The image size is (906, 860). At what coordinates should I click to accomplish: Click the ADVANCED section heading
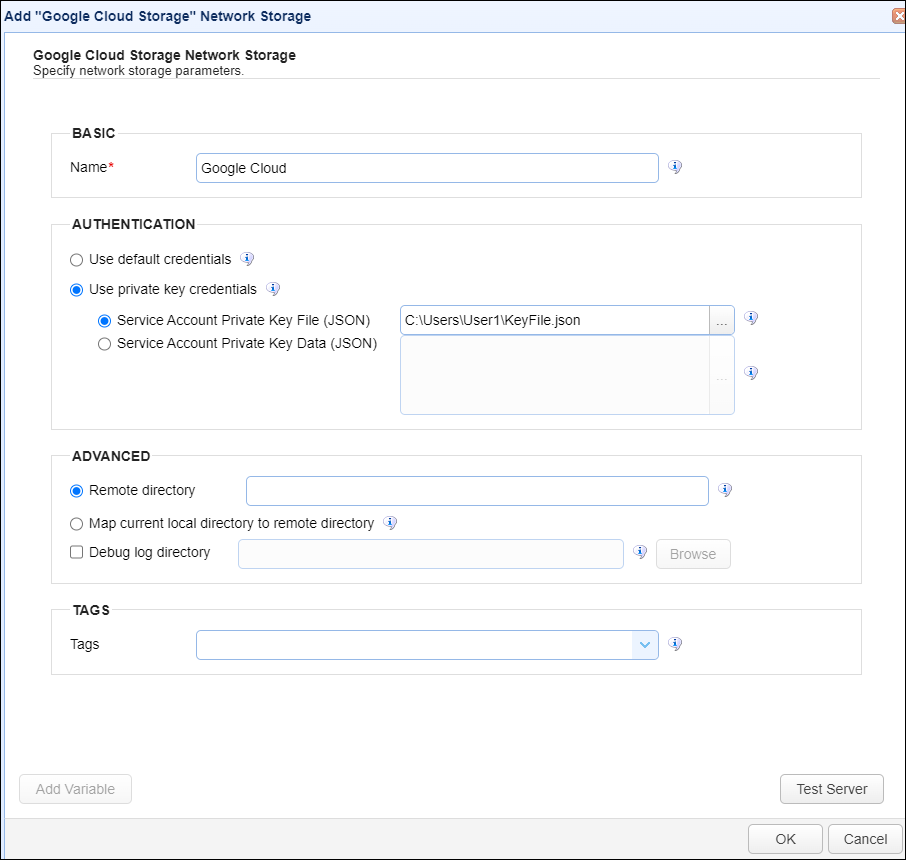point(111,456)
